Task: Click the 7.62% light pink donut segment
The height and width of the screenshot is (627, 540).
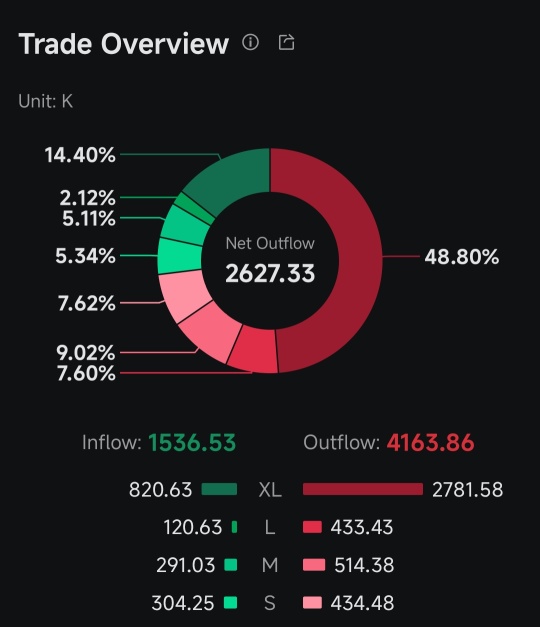Action: (182, 294)
